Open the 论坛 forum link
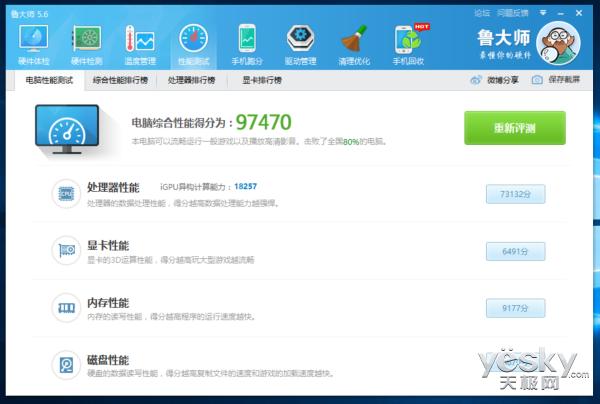This screenshot has height=404, width=600. [482, 13]
